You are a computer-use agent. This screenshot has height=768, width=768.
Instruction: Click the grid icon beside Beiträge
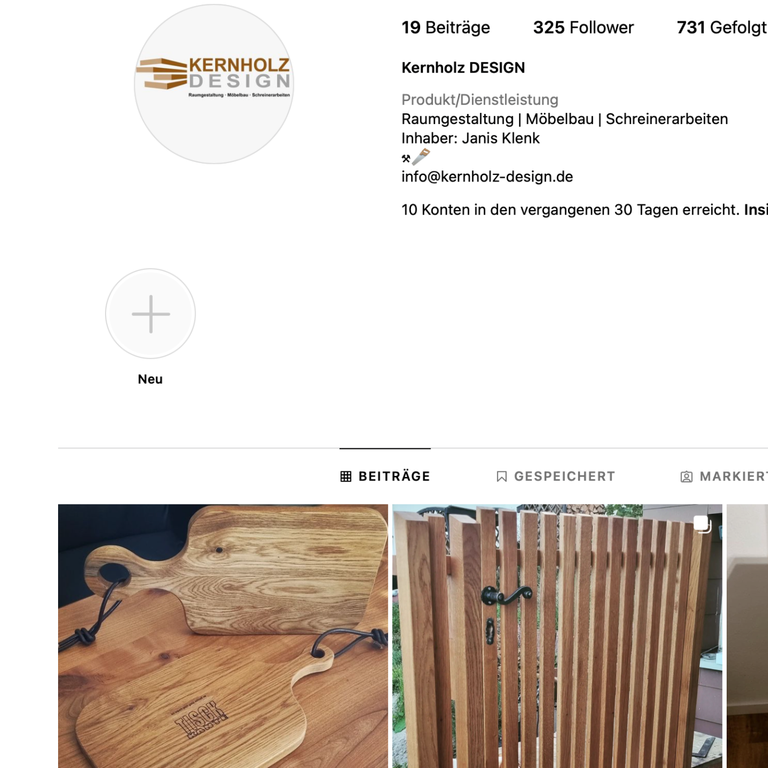click(346, 477)
